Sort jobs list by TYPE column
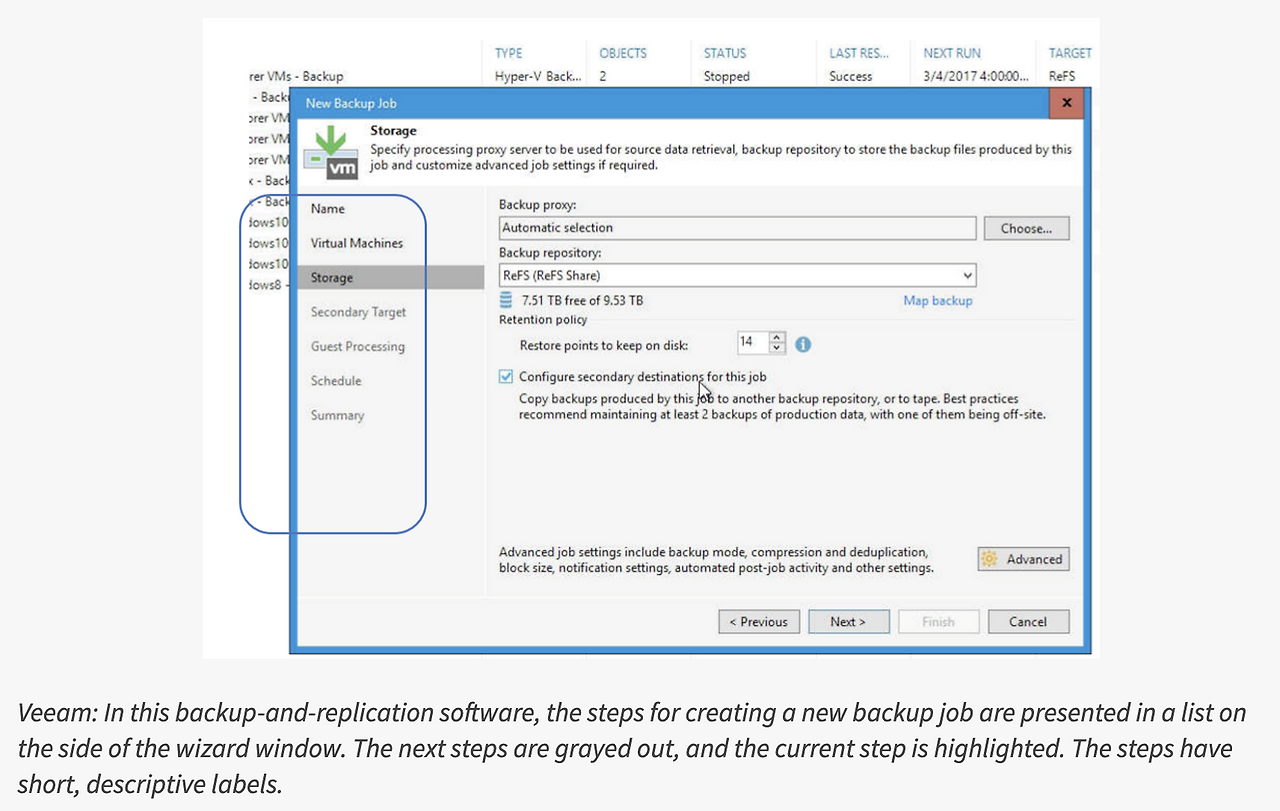This screenshot has height=811, width=1280. click(x=508, y=53)
